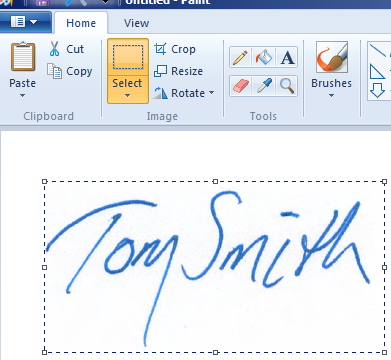Select the Pencil tool

click(x=241, y=57)
